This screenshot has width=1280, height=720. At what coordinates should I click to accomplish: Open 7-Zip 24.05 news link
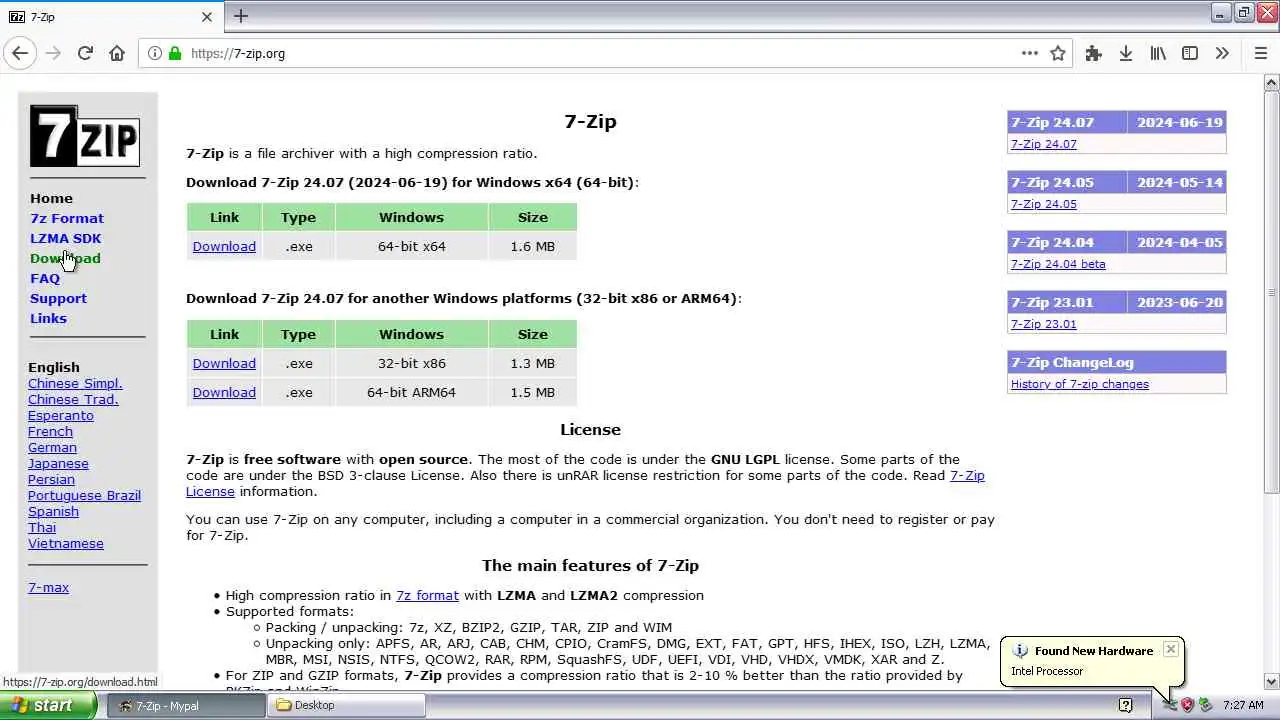(x=1043, y=204)
